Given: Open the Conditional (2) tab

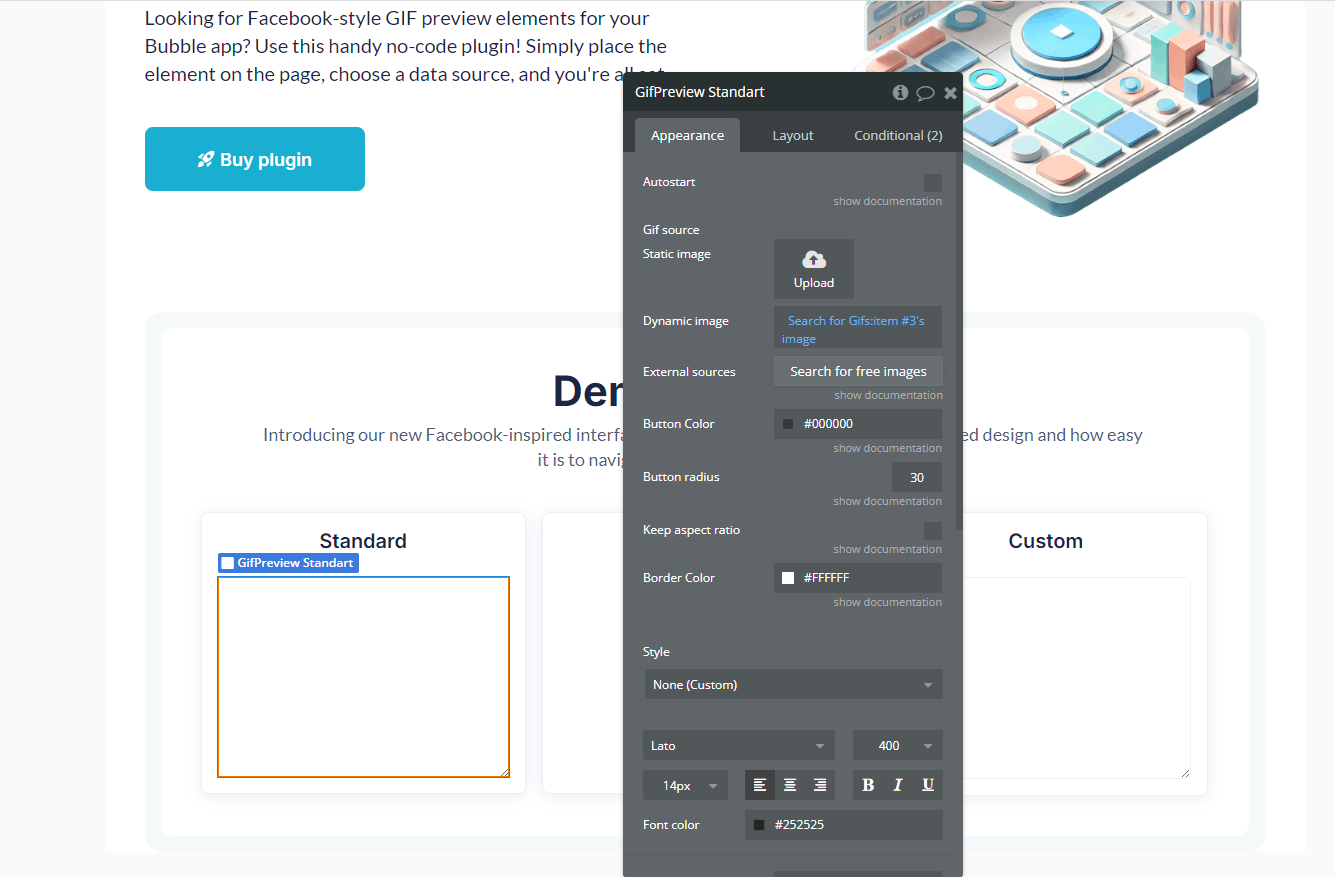Looking at the screenshot, I should click(897, 134).
